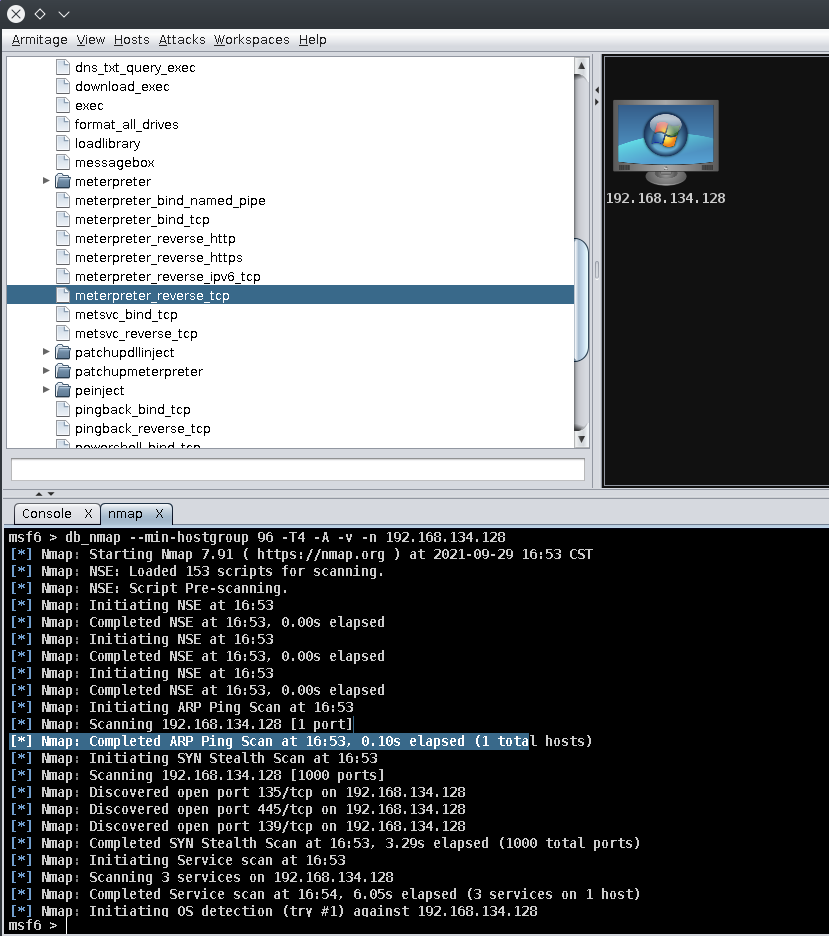Open the Hosts menu
The width and height of the screenshot is (829, 936).
pos(131,40)
